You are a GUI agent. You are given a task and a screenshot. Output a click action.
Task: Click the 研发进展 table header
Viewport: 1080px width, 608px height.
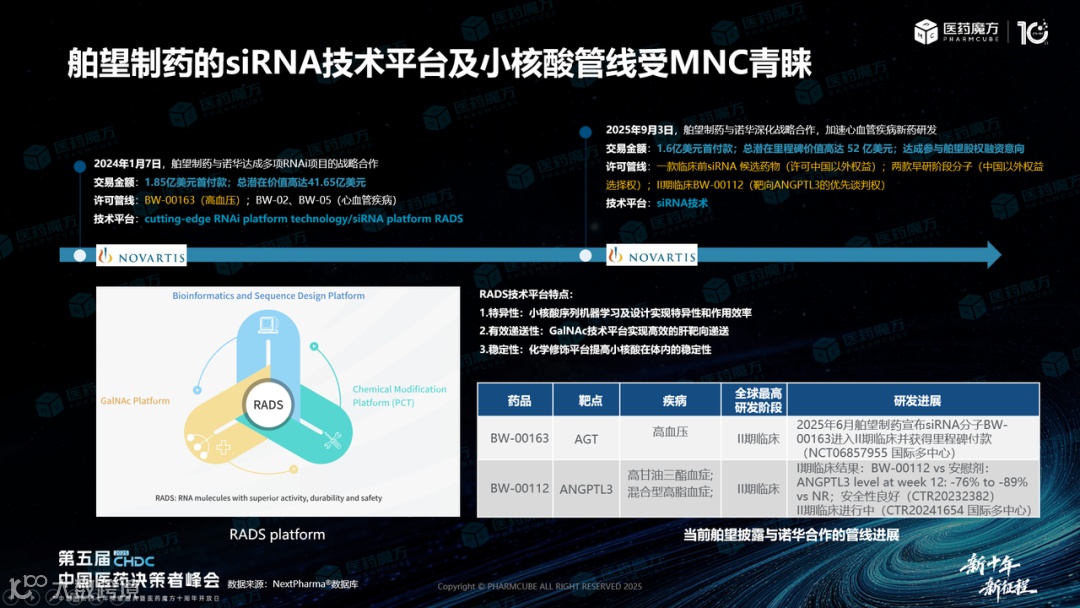914,400
